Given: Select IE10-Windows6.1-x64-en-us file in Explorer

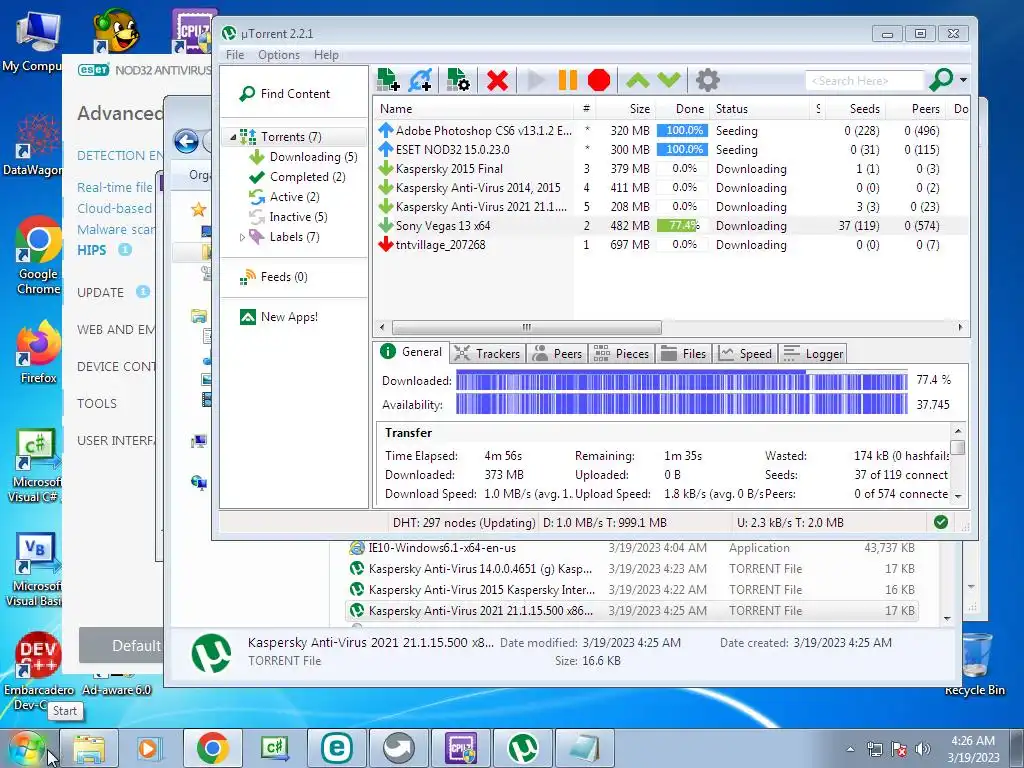Looking at the screenshot, I should coord(632,548).
